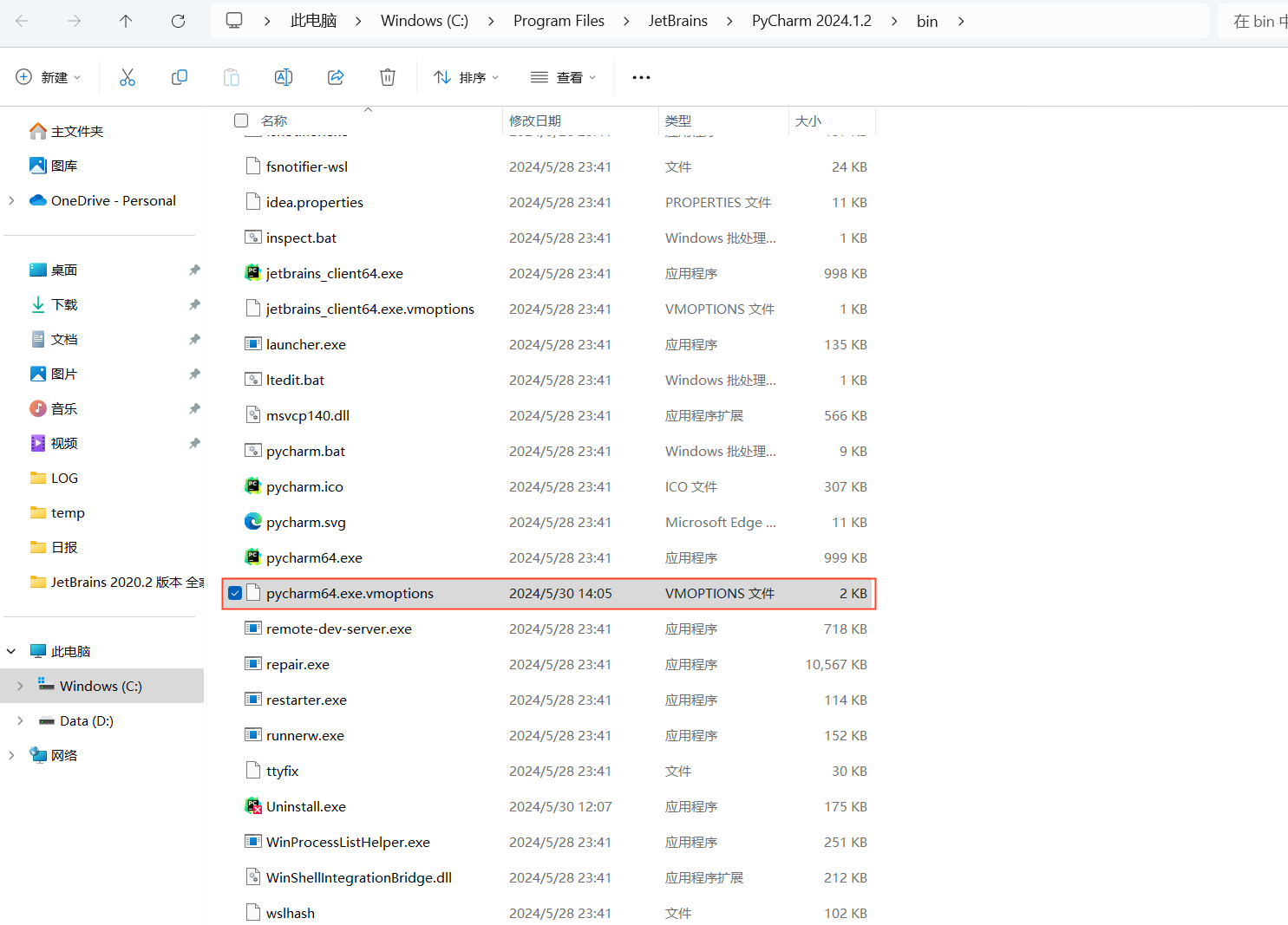Click the chevron after bin in the path

[961, 21]
